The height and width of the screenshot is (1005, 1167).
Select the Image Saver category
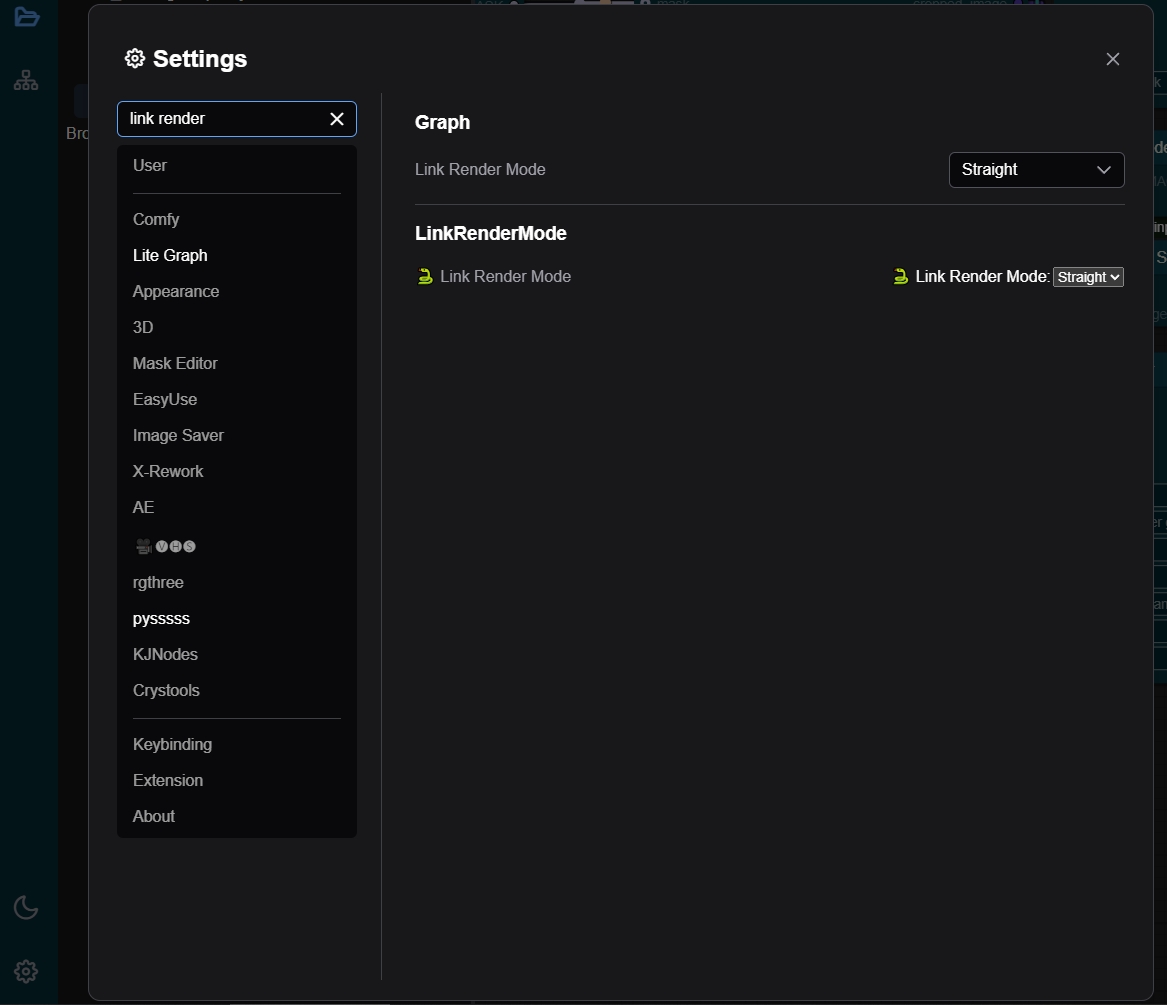coord(237,436)
